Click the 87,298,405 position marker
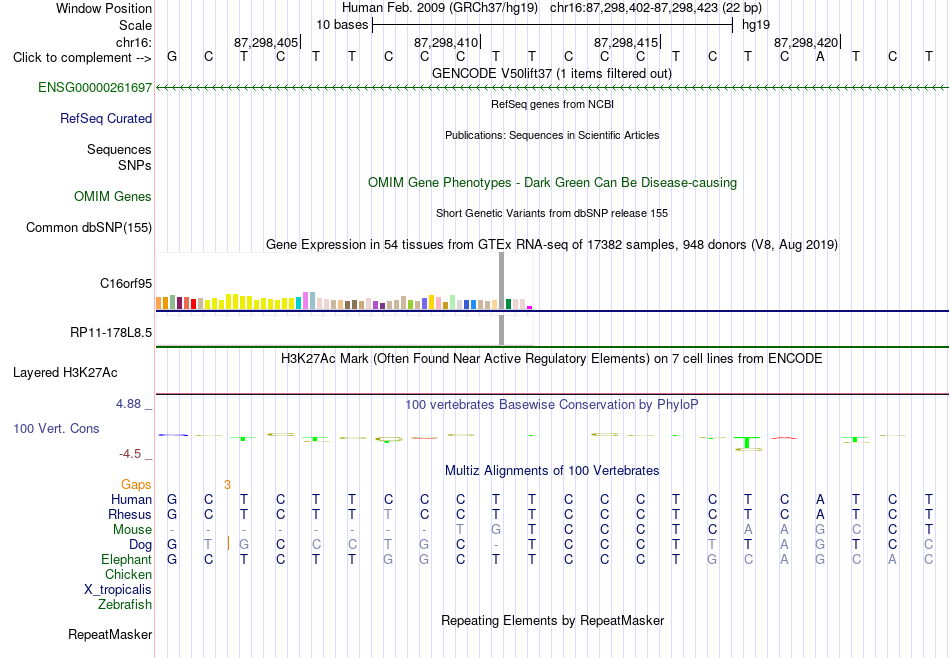 pos(267,42)
